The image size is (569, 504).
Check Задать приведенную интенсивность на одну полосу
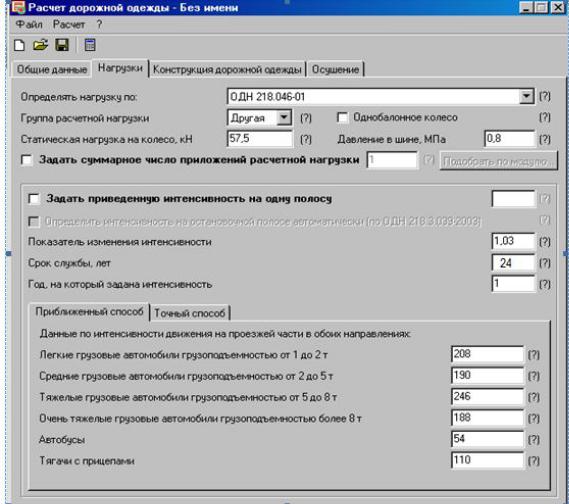pyautogui.click(x=34, y=199)
